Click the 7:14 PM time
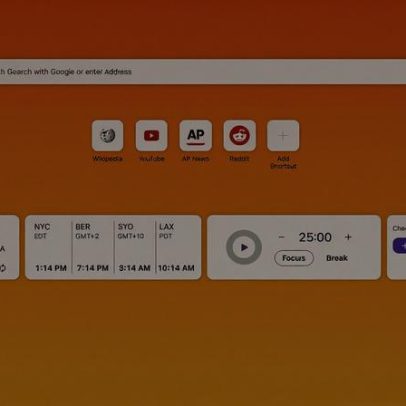Image resolution: width=406 pixels, height=406 pixels. pos(93,268)
